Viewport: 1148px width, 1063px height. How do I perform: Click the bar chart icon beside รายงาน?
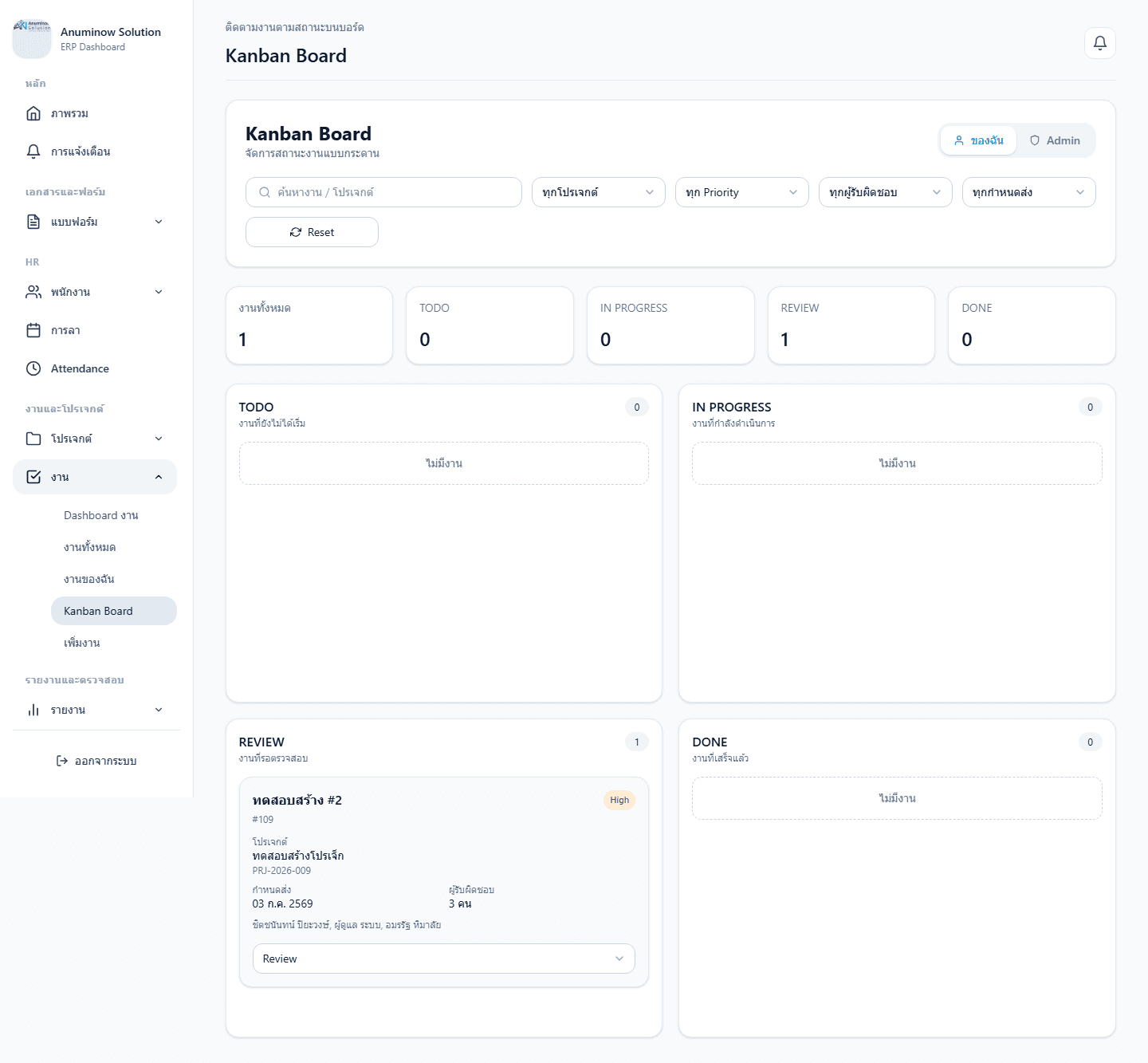[x=33, y=710]
